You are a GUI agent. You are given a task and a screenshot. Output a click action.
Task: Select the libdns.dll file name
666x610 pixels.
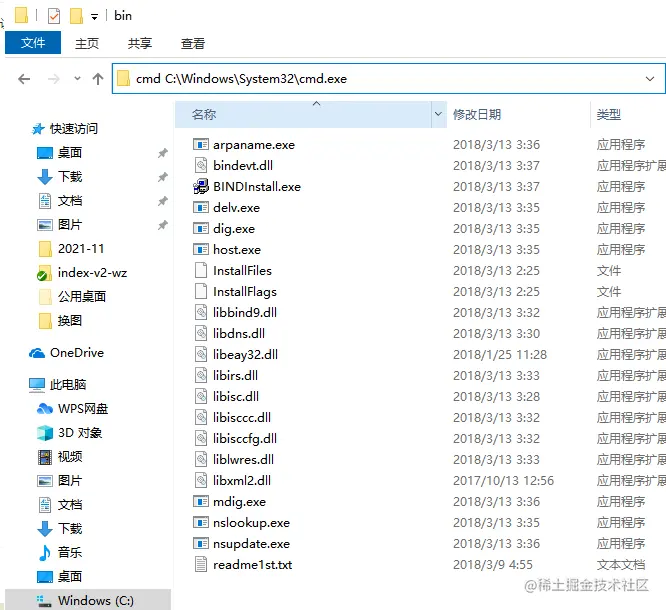point(239,333)
